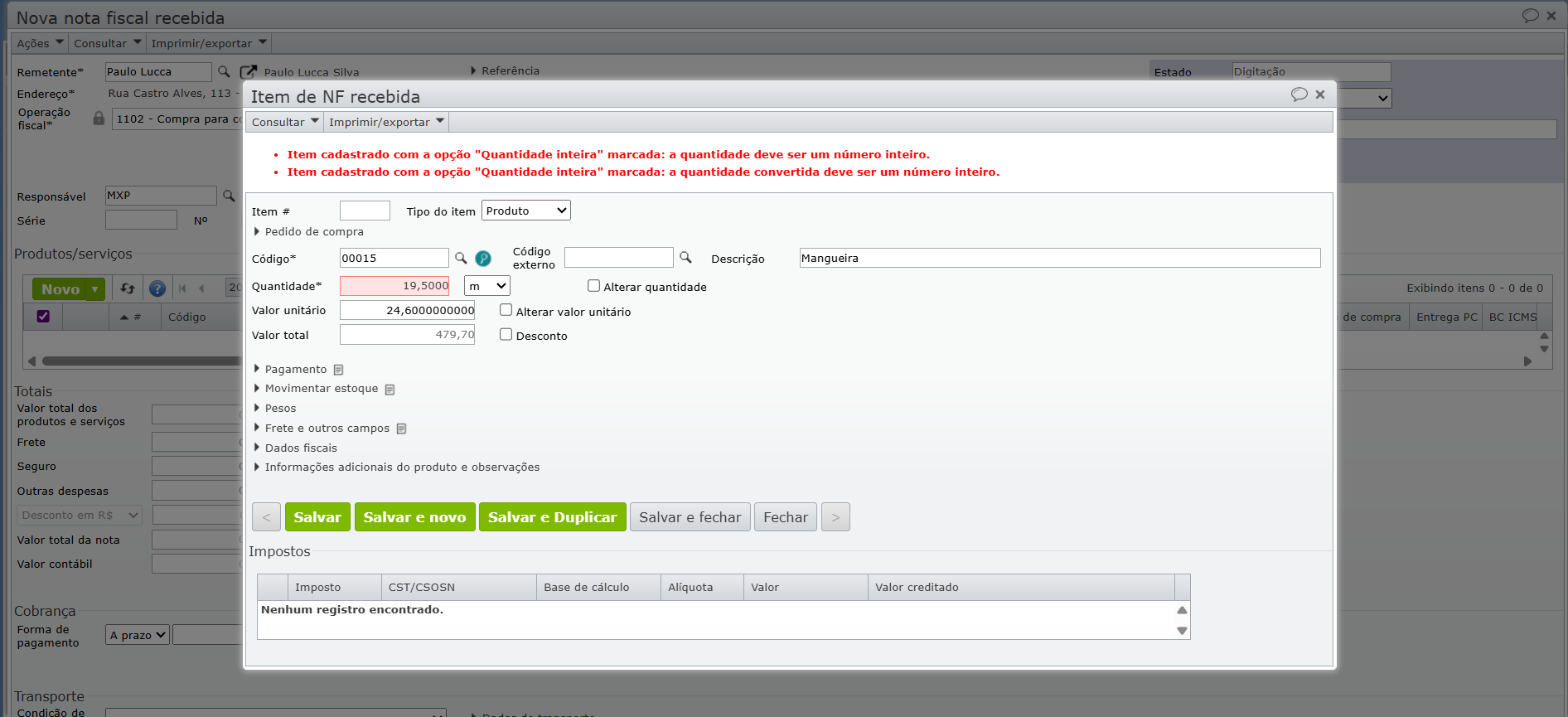Click the note icon beside Frete e outros campos
Image resolution: width=1568 pixels, height=717 pixels.
pos(401,429)
